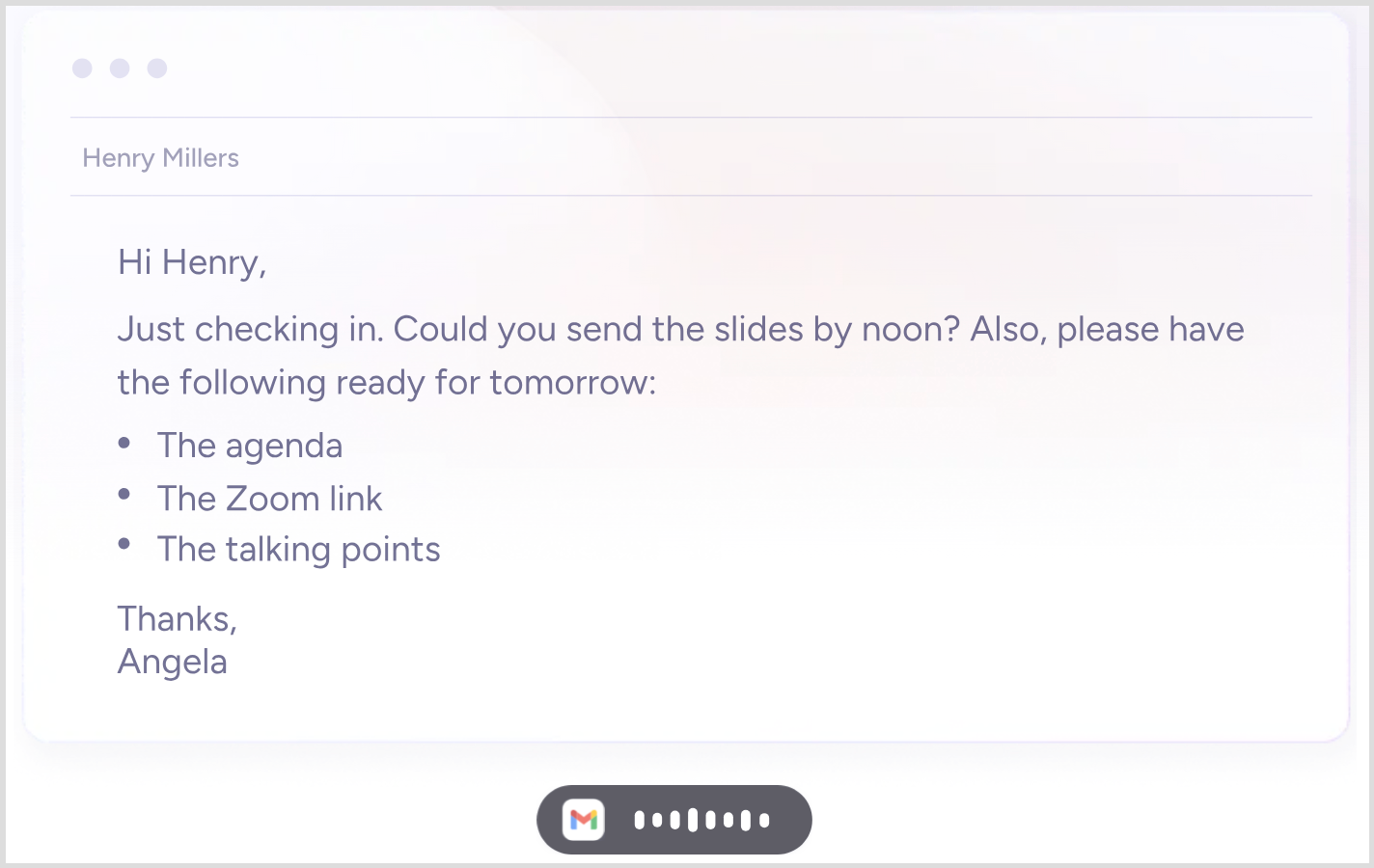The image size is (1374, 868).
Task: Click the word 'noon?' in the email
Action: [x=911, y=330]
